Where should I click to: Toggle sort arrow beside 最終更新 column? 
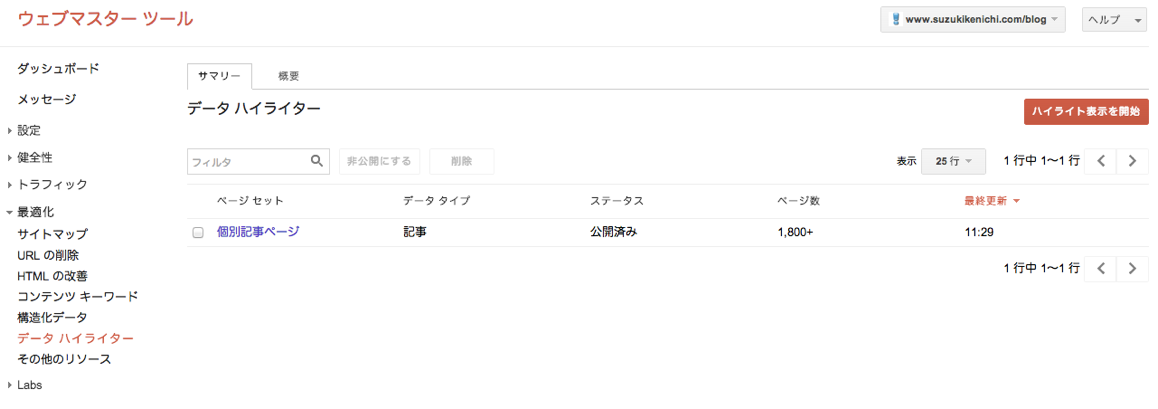point(1017,201)
